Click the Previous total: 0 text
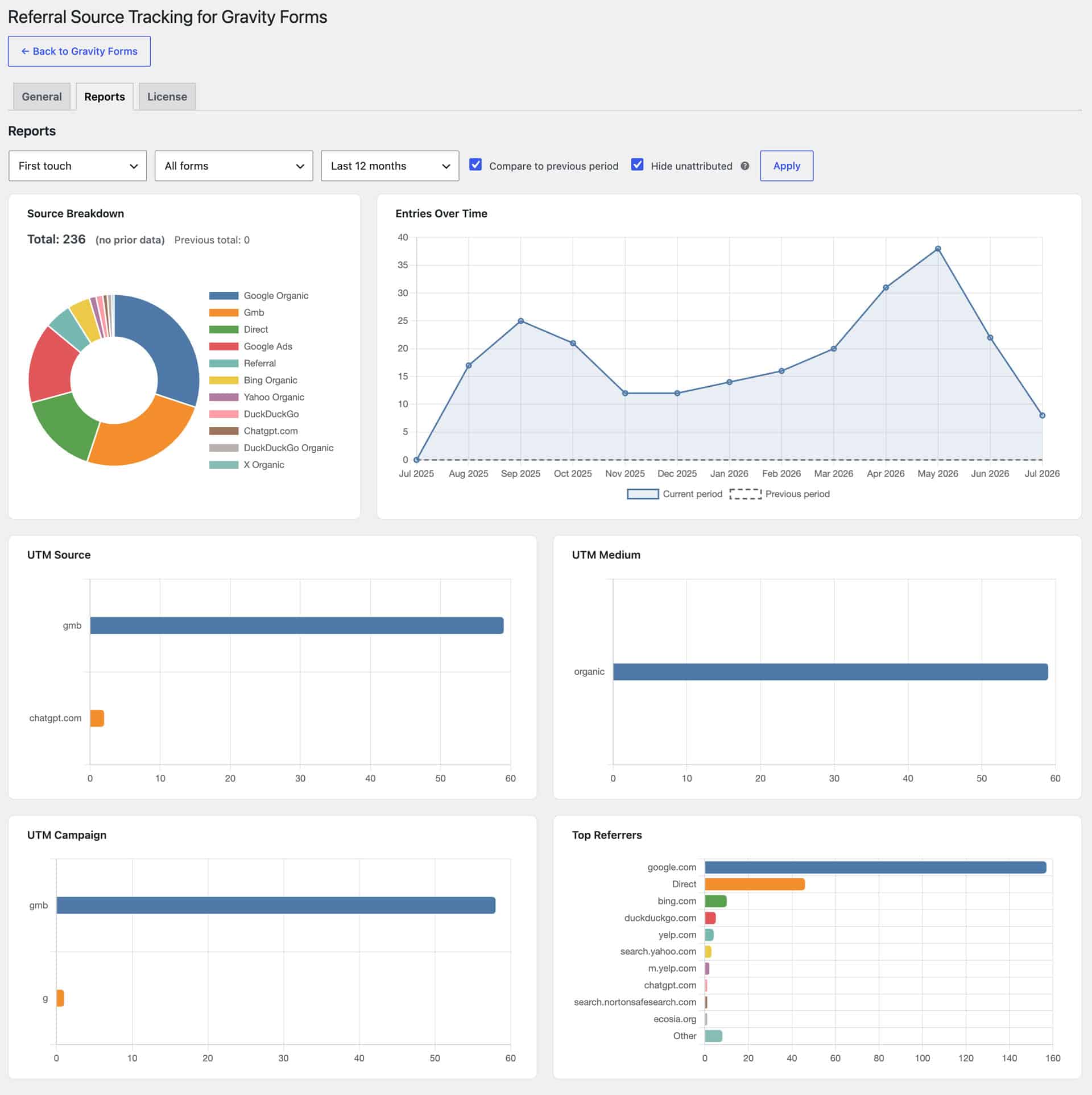Screen dimensions: 1092x1095 pos(212,240)
